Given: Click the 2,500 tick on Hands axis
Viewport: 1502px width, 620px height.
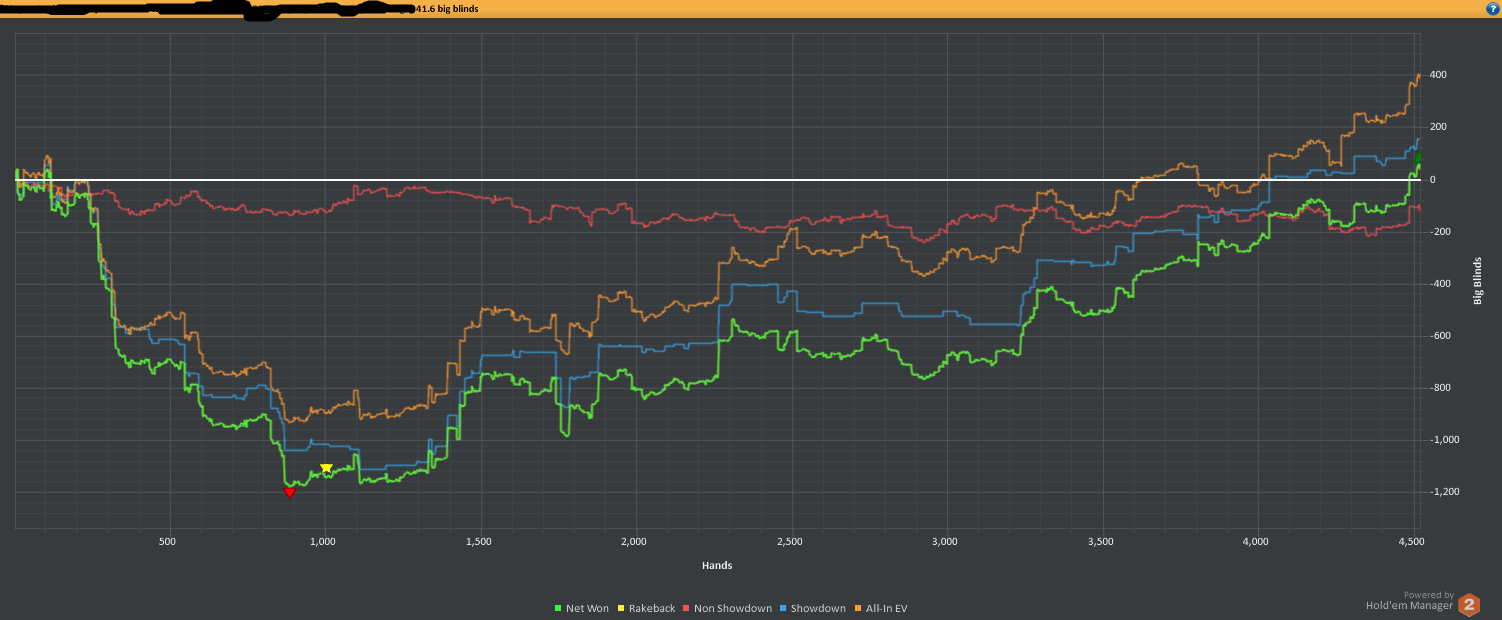Looking at the screenshot, I should (791, 541).
